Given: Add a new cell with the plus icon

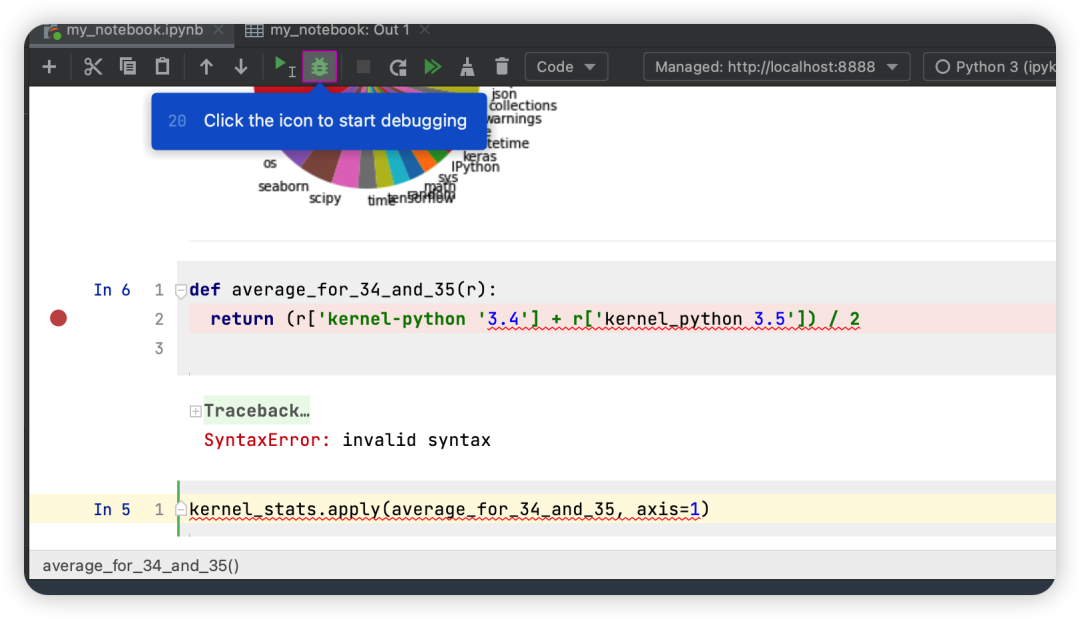Looking at the screenshot, I should (x=48, y=66).
